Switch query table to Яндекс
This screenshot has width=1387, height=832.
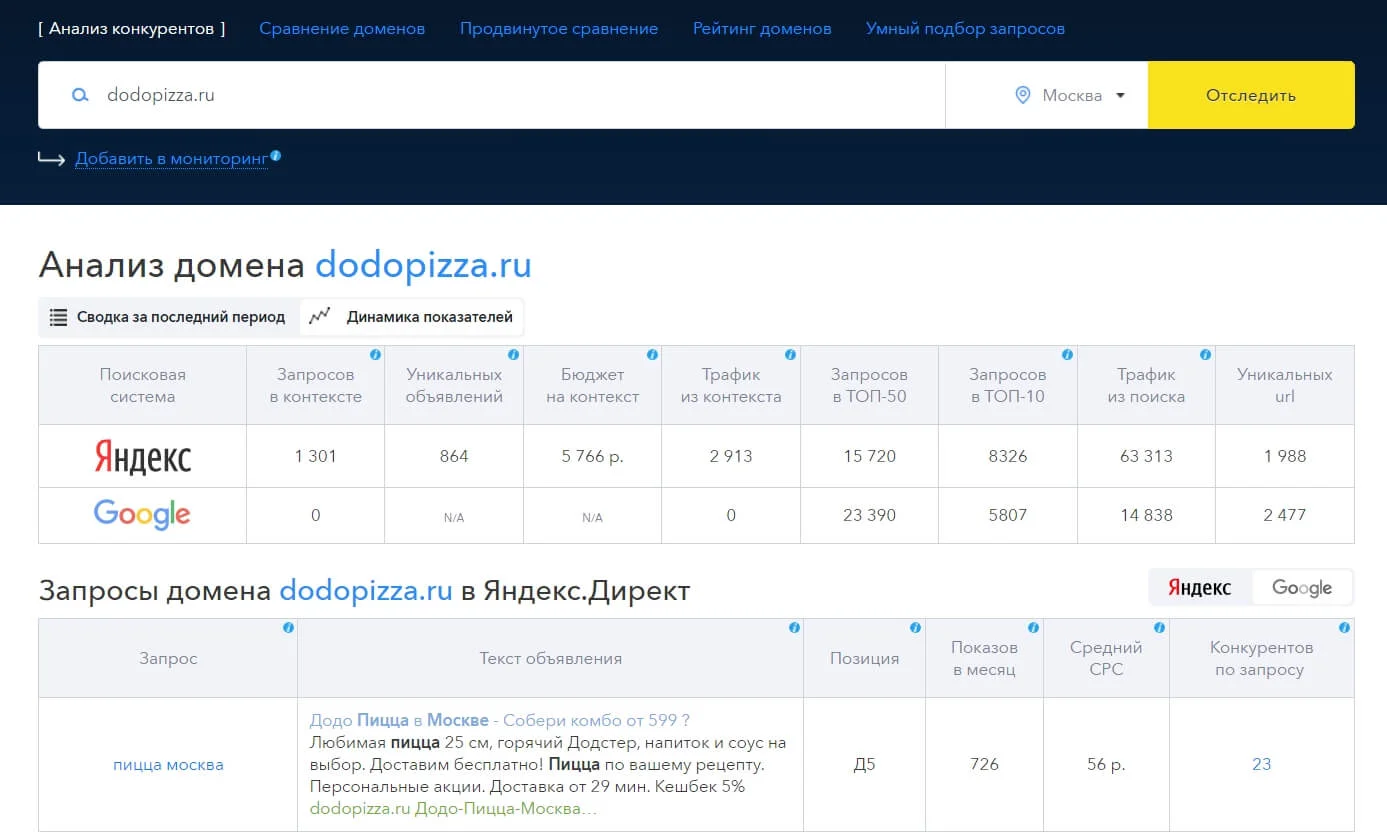point(1200,588)
